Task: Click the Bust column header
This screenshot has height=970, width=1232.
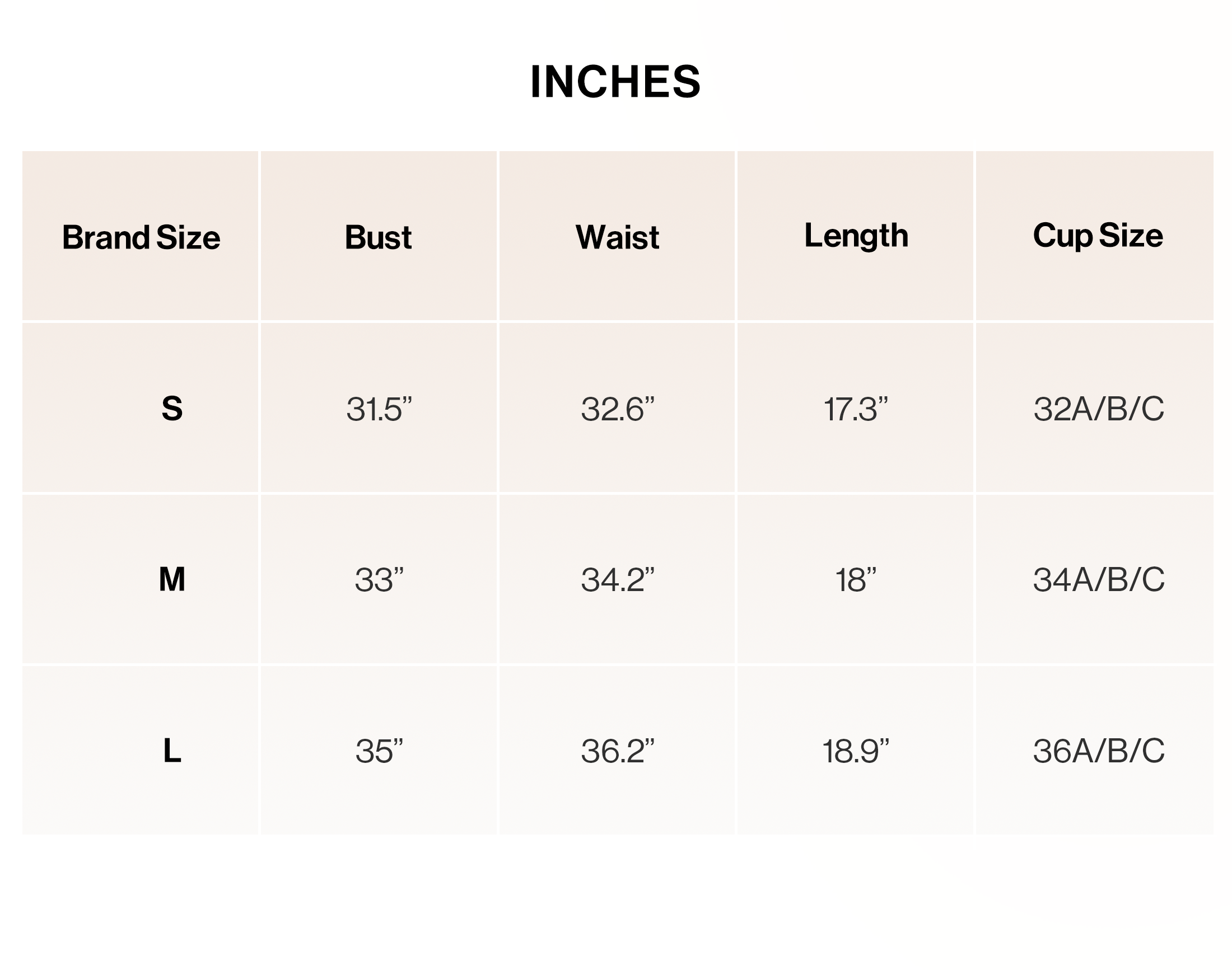Action: click(379, 237)
